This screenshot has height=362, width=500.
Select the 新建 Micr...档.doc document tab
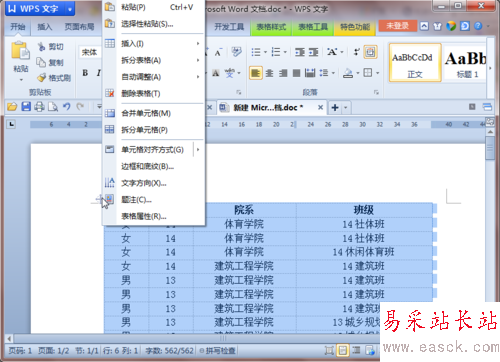click(268, 108)
